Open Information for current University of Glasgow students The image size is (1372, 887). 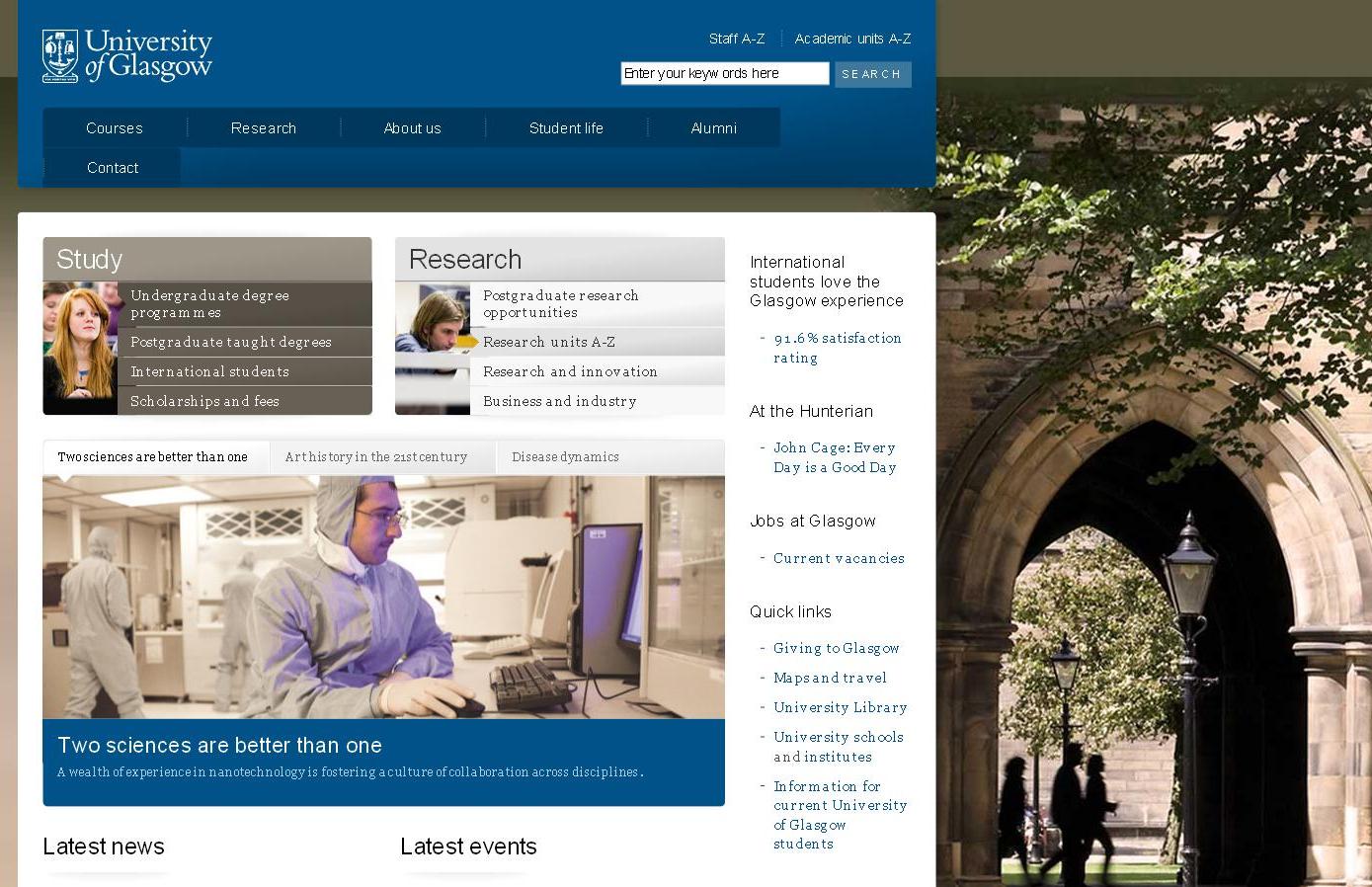(840, 815)
